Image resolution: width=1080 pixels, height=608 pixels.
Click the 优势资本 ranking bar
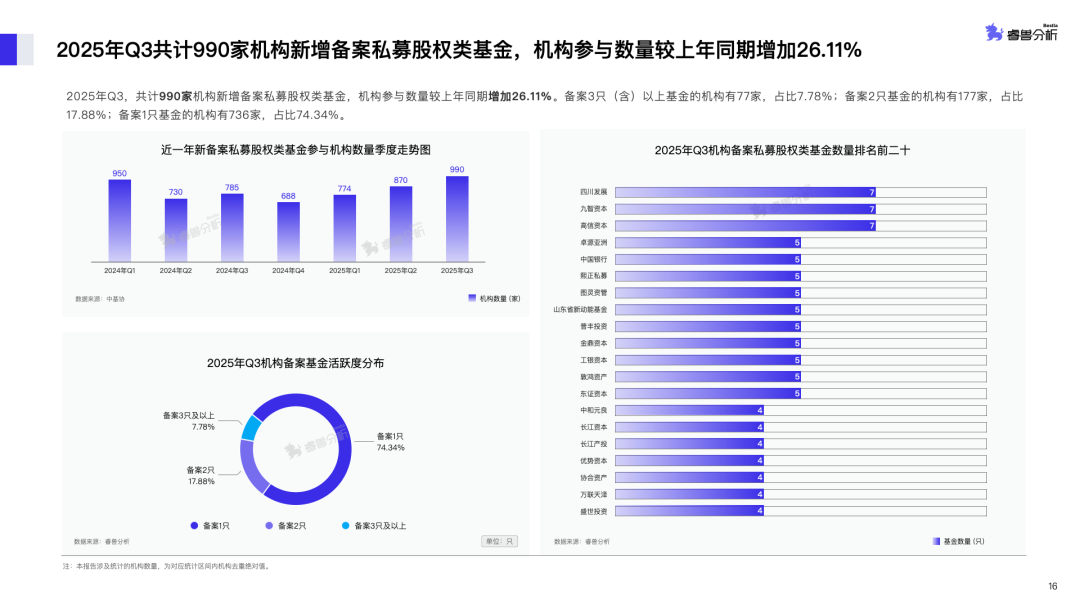(x=689, y=461)
